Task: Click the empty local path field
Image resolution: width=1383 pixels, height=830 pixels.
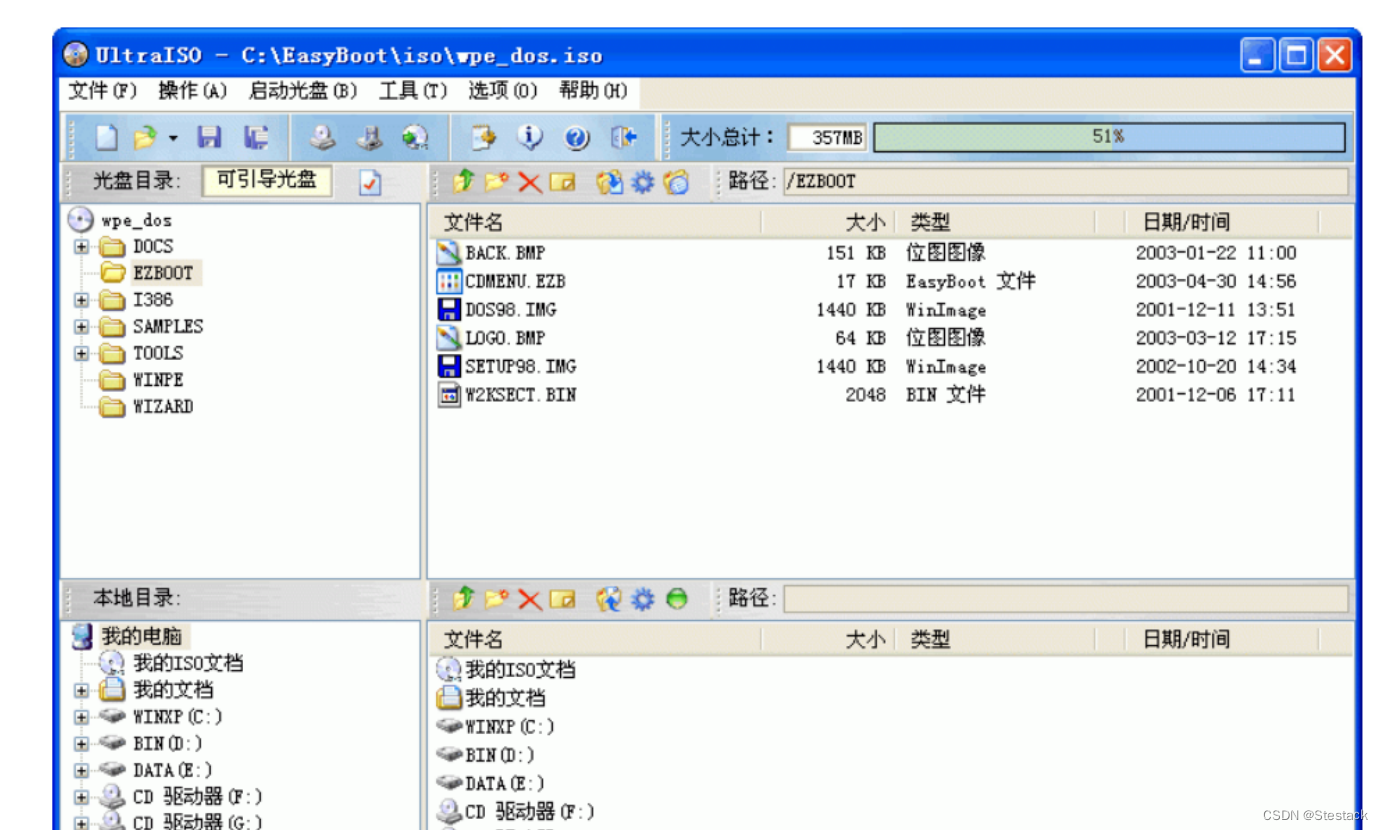Action: pyautogui.click(x=1065, y=599)
